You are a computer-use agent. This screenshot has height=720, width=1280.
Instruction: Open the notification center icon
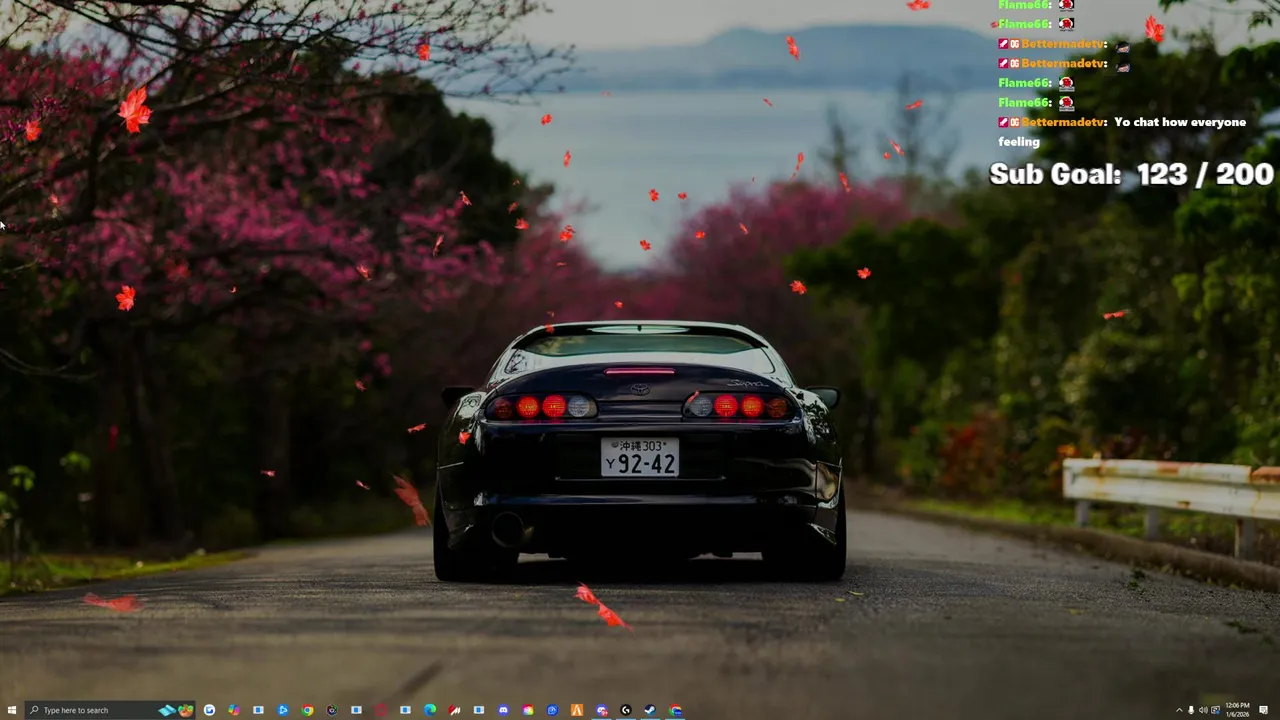1263,710
